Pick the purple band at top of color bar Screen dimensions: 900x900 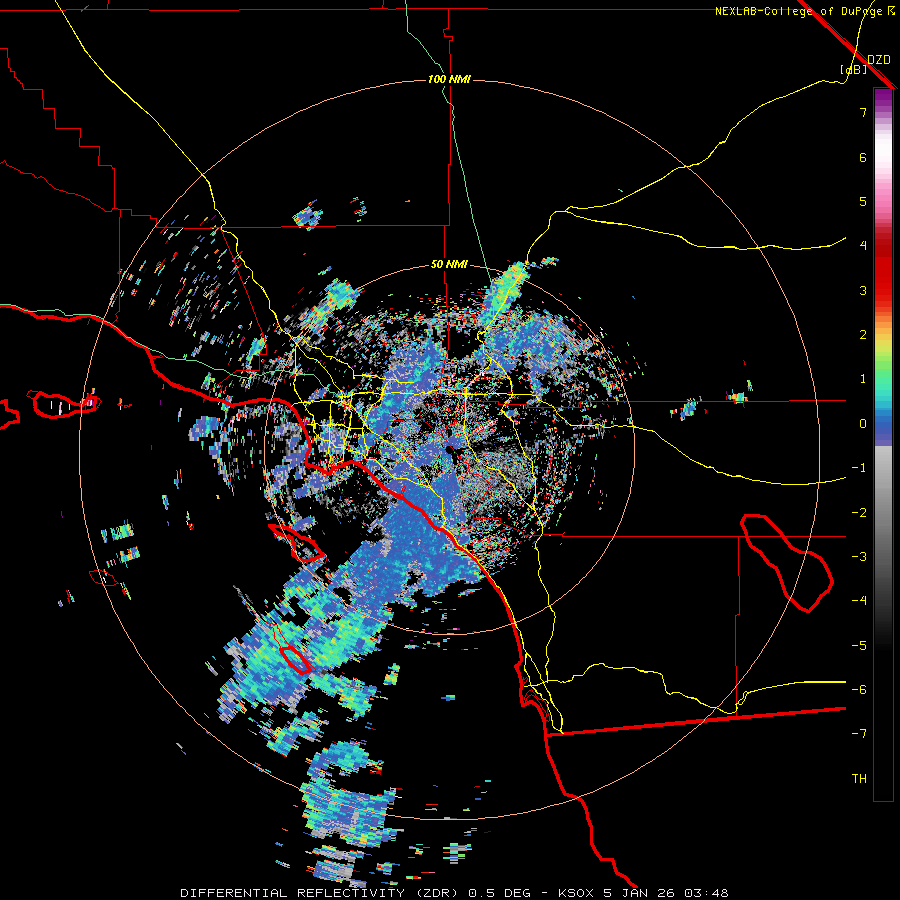(883, 98)
